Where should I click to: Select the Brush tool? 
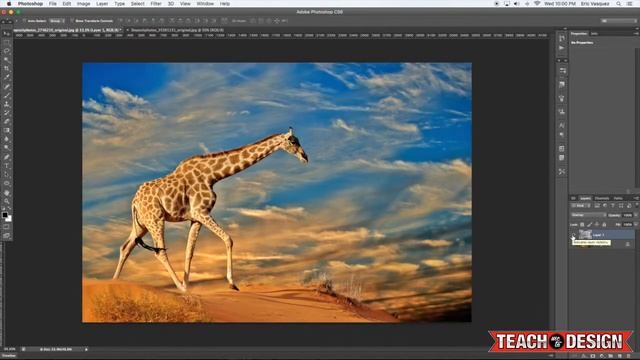(6, 96)
